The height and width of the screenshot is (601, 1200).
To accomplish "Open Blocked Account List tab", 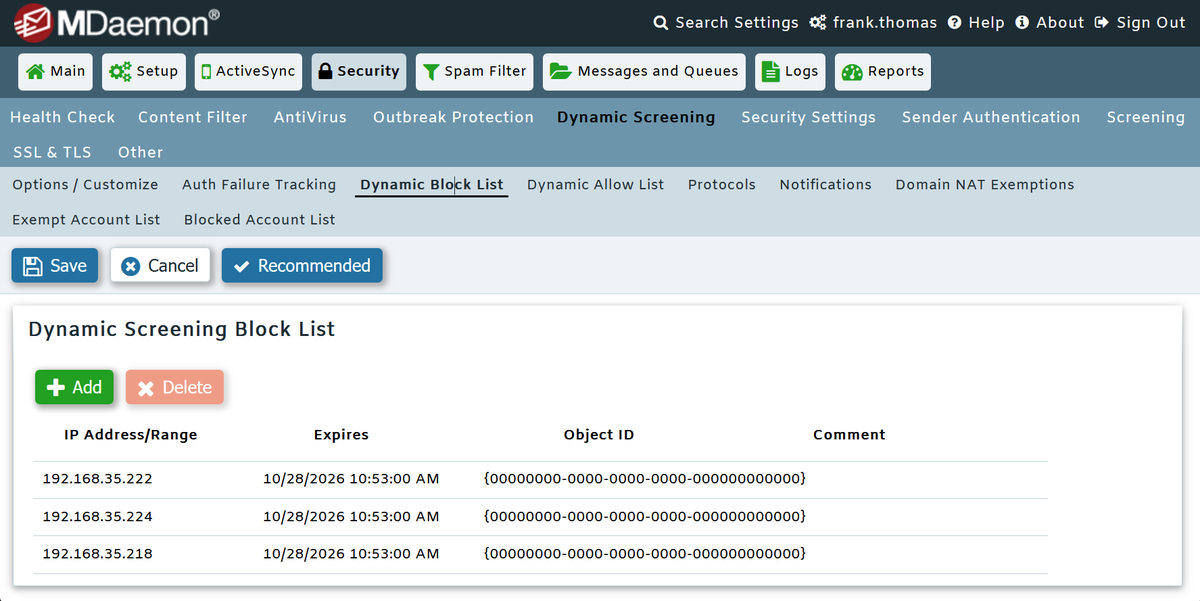I will [x=259, y=220].
